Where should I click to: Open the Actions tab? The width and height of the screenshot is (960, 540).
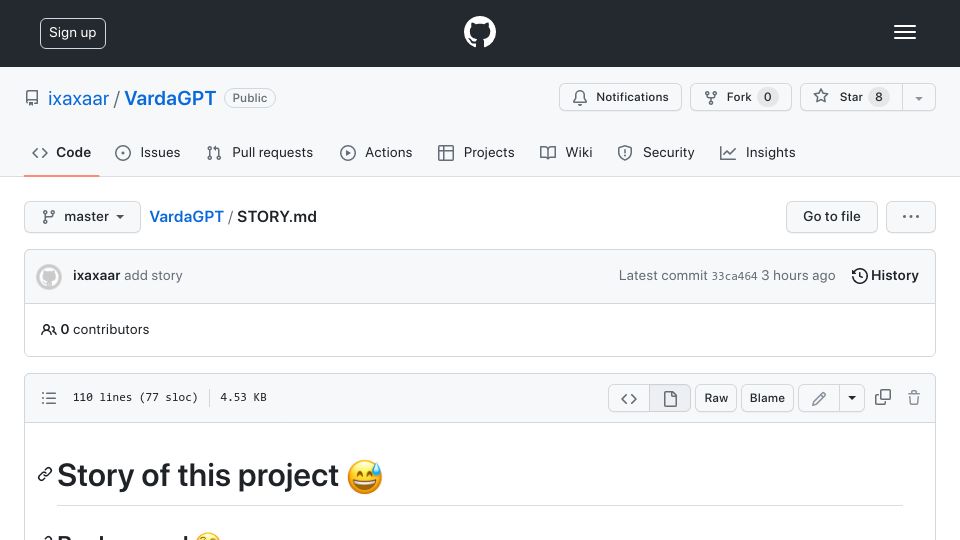(376, 152)
